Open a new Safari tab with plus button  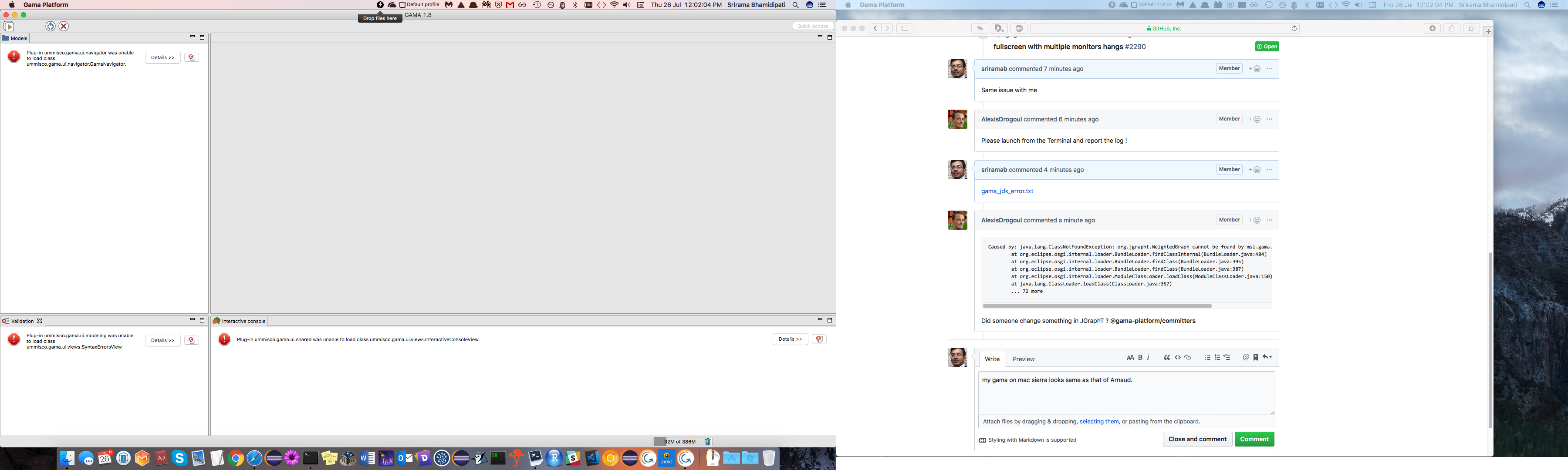click(1488, 31)
